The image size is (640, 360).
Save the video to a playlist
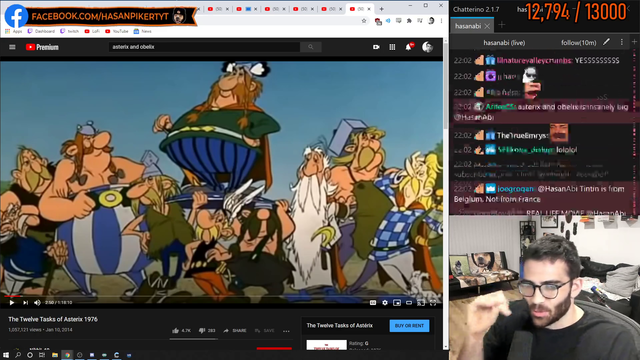[x=264, y=331]
